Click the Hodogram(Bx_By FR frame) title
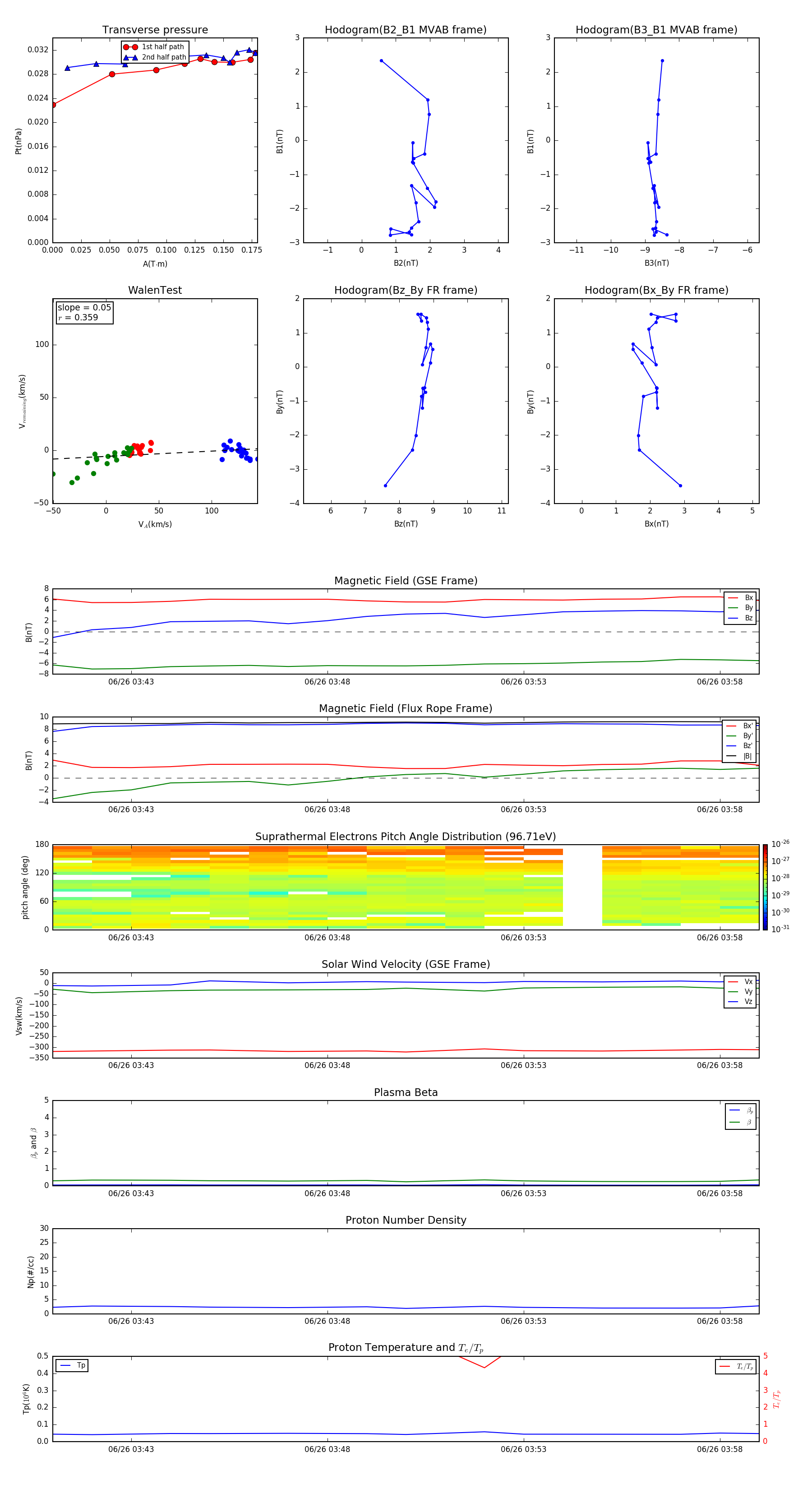The image size is (812, 1489). (656, 290)
